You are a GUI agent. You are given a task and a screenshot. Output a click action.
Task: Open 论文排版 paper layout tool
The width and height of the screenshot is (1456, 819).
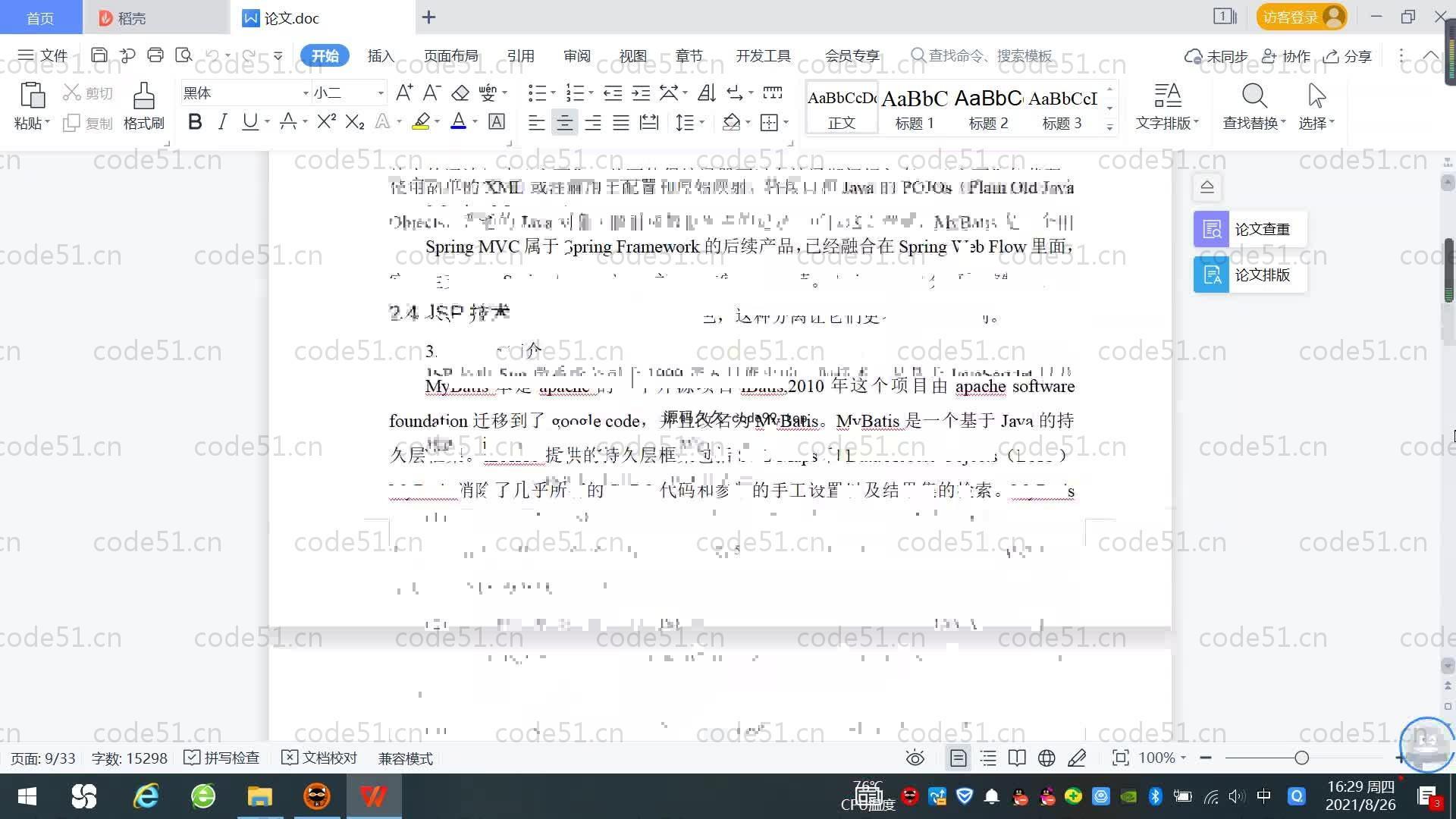[x=1250, y=275]
